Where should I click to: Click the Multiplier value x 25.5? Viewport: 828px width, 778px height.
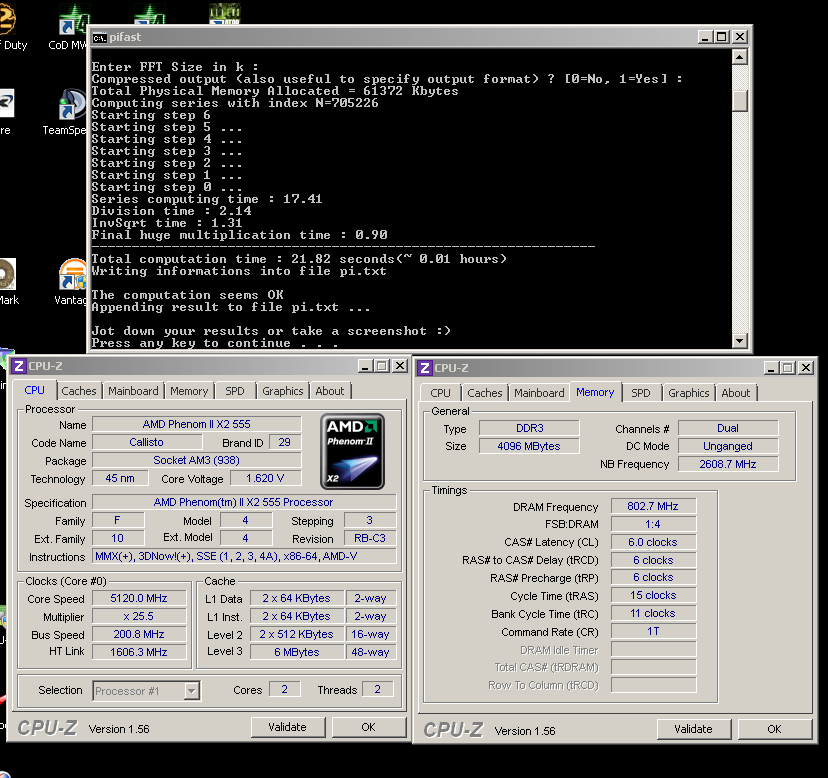tap(139, 616)
